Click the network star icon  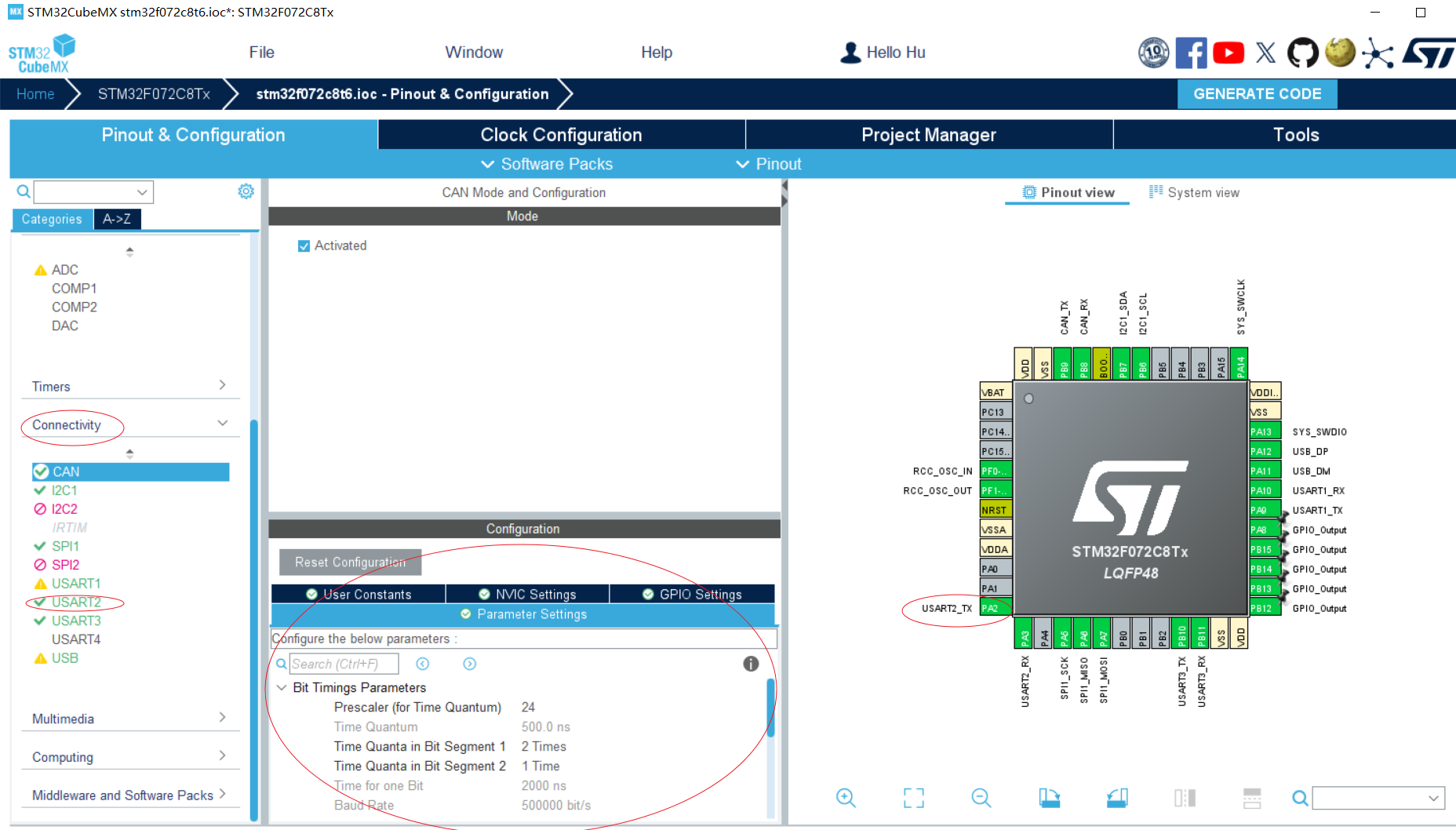pyautogui.click(x=1378, y=53)
